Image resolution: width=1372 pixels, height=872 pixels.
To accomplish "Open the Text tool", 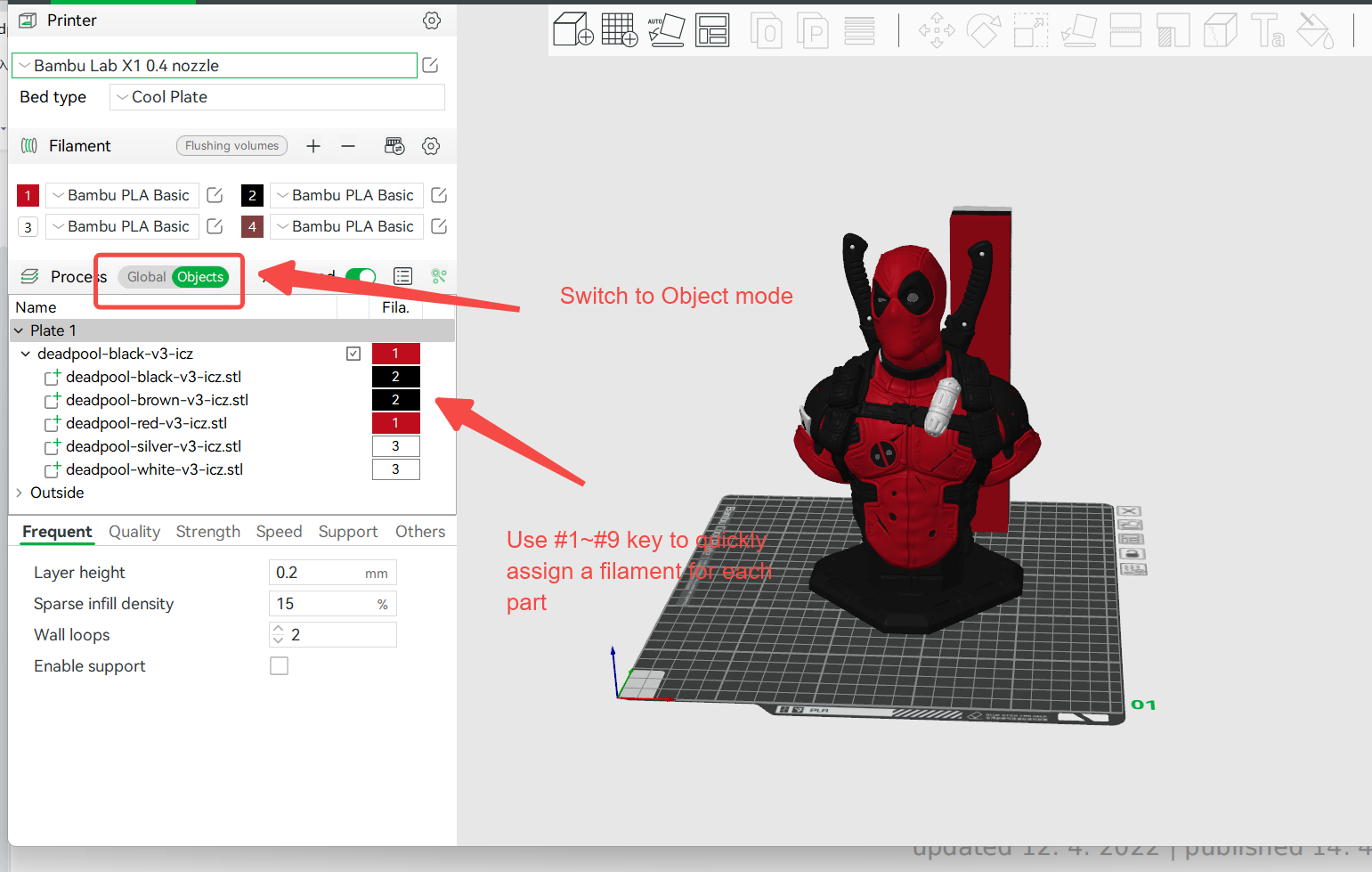I will point(1268,29).
